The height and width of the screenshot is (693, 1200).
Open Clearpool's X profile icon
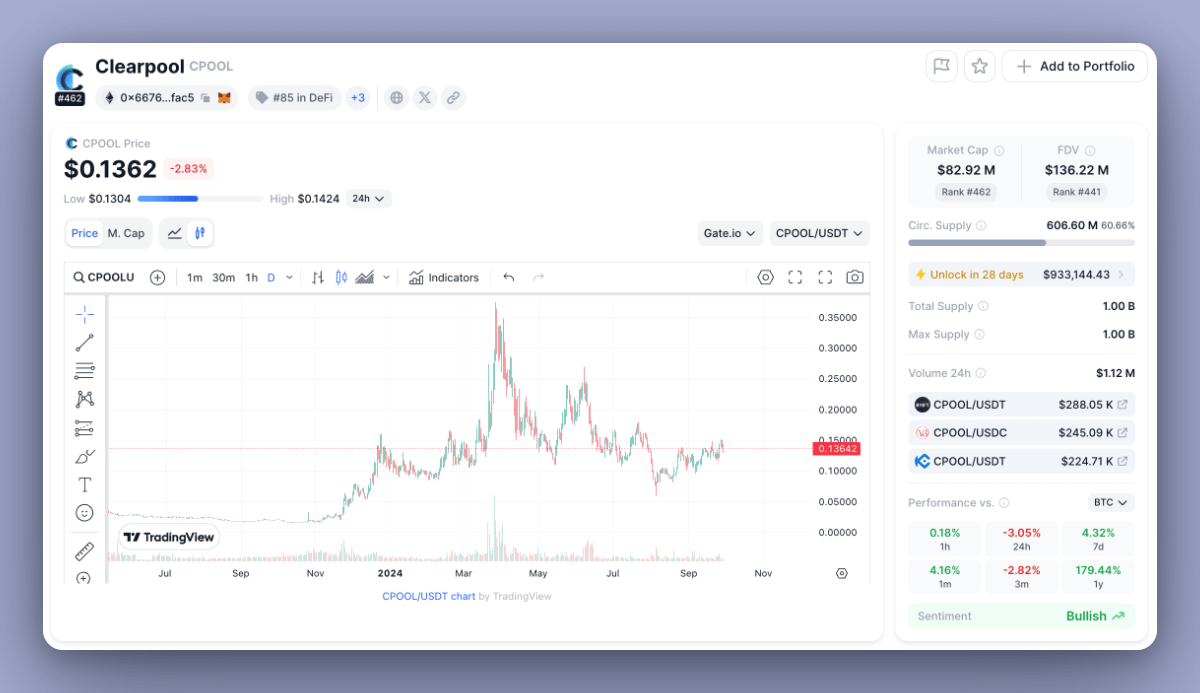pos(425,98)
